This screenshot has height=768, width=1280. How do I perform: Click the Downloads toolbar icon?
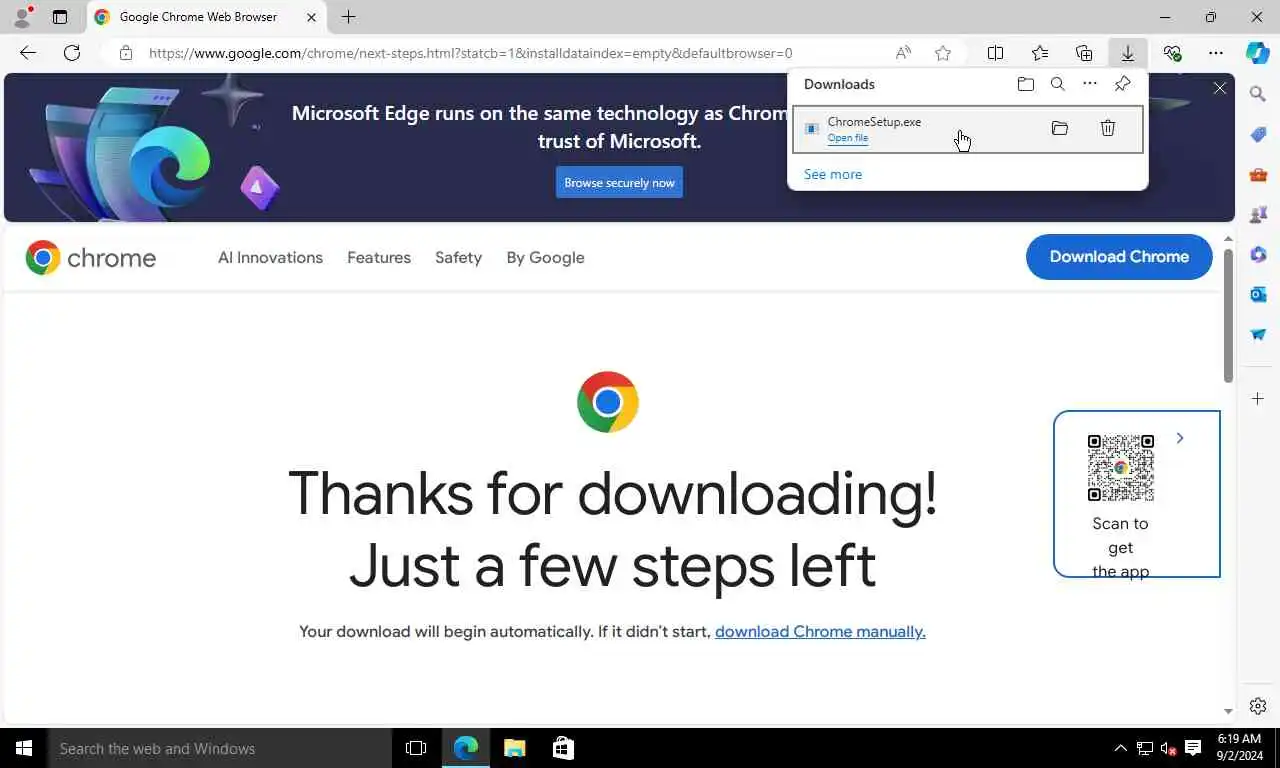point(1127,53)
